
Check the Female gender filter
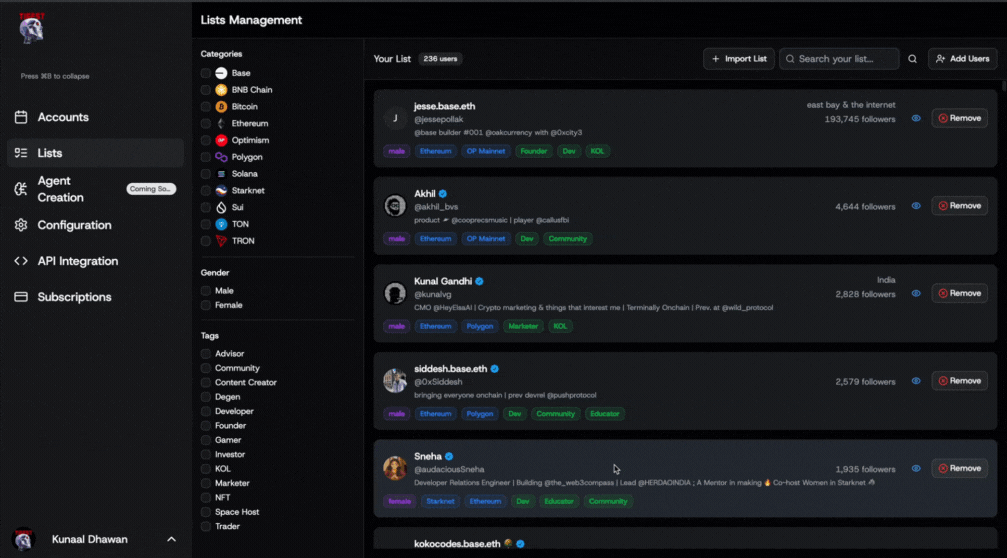click(206, 305)
